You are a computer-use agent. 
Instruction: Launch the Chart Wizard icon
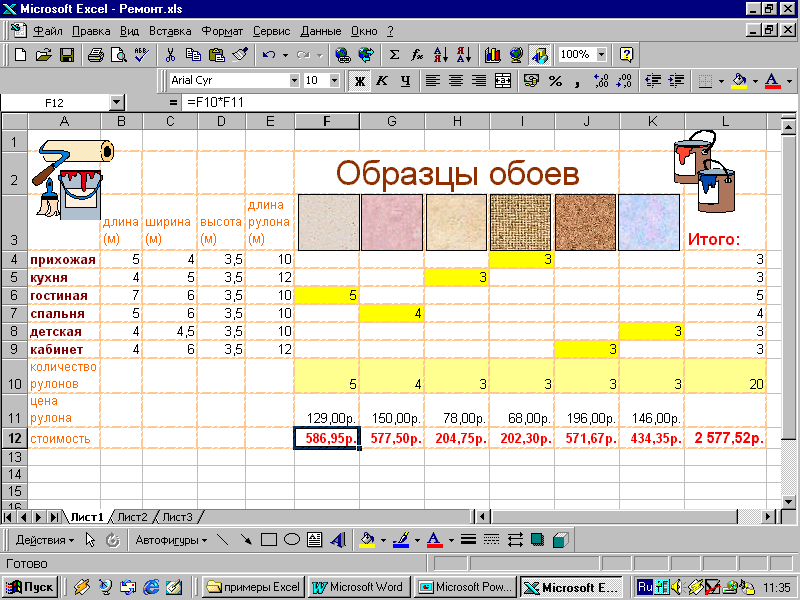click(x=492, y=55)
